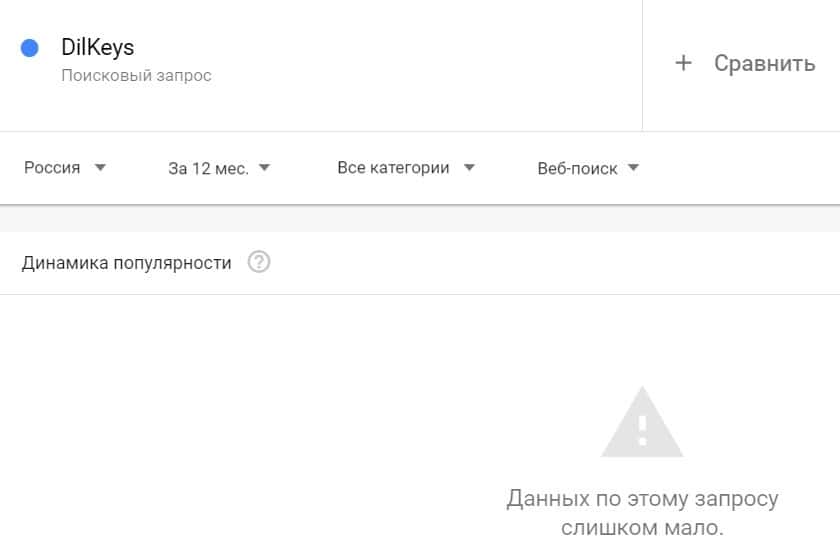Viewport: 840px width, 550px height.
Task: Expand the Россия region dropdown label
Action: point(52,168)
